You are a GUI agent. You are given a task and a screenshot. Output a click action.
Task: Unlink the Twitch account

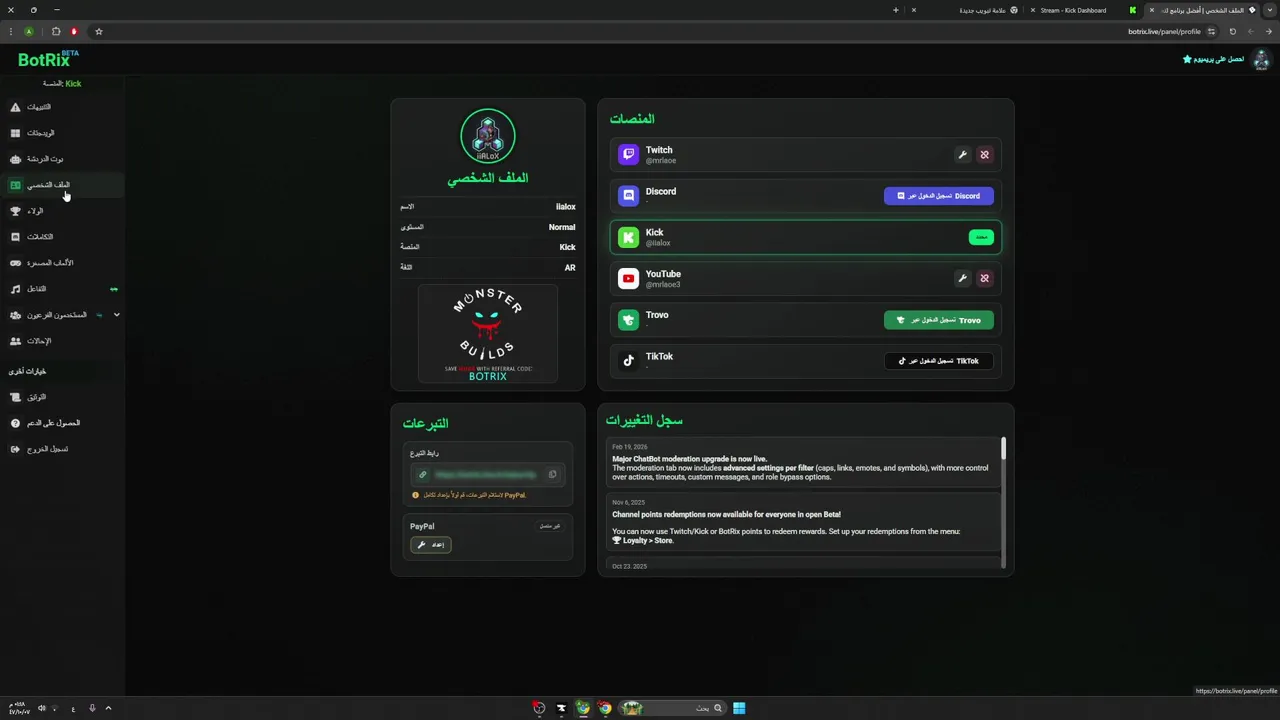[984, 155]
